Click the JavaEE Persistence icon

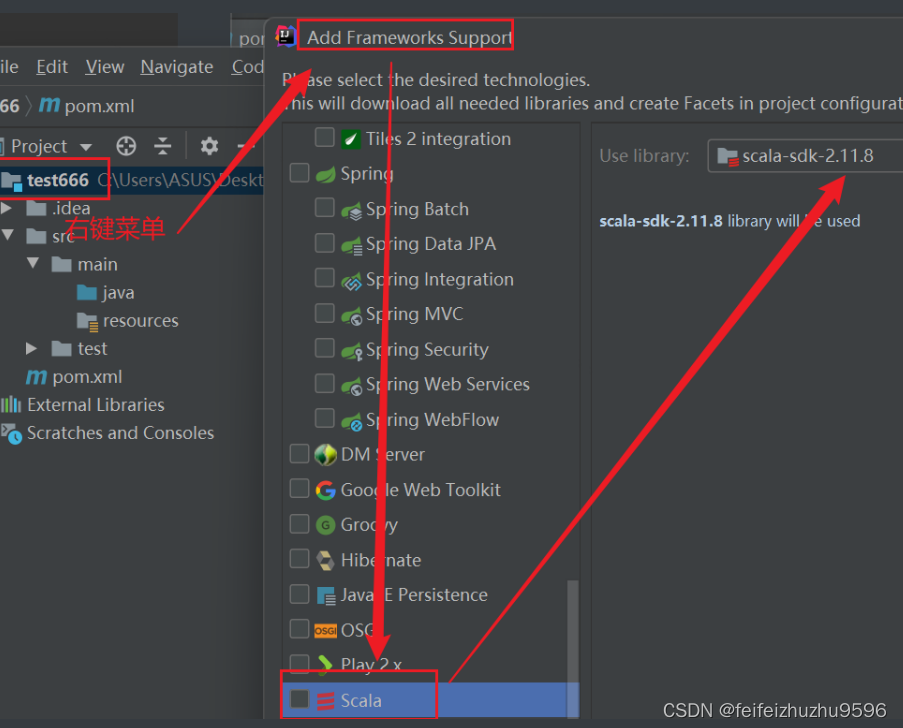(x=326, y=596)
